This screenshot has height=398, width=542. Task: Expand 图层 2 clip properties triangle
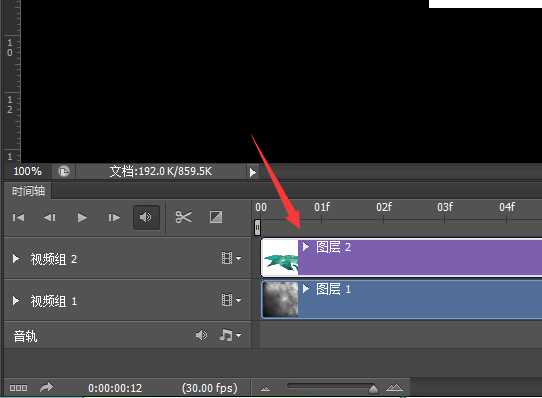coord(306,247)
